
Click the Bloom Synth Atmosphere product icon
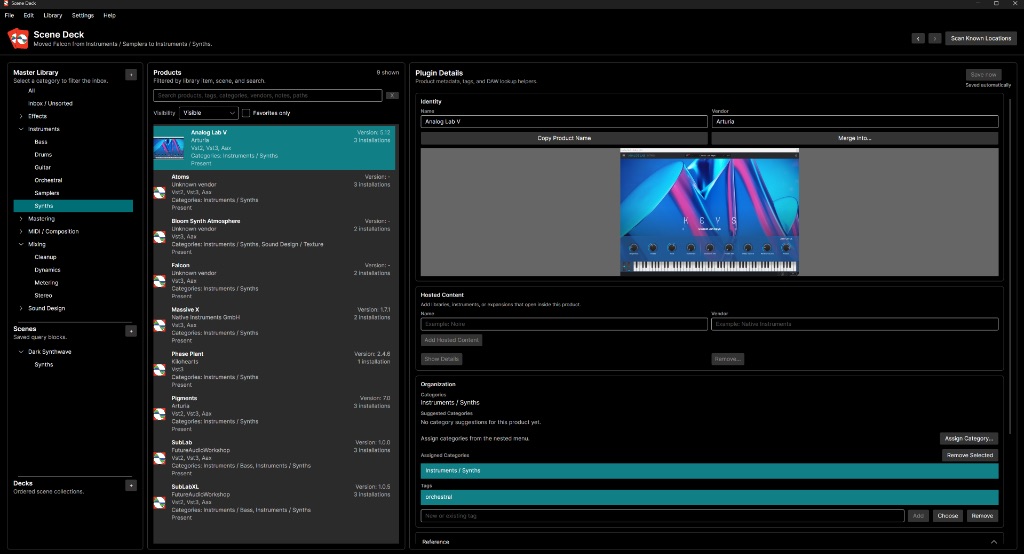159,237
